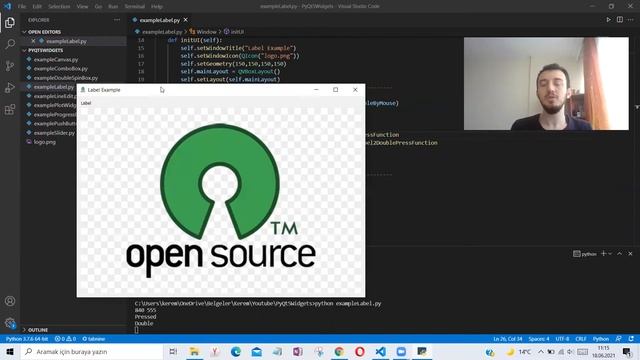The height and width of the screenshot is (360, 640).
Task: Open the Windows action center notifications
Action: point(627,351)
